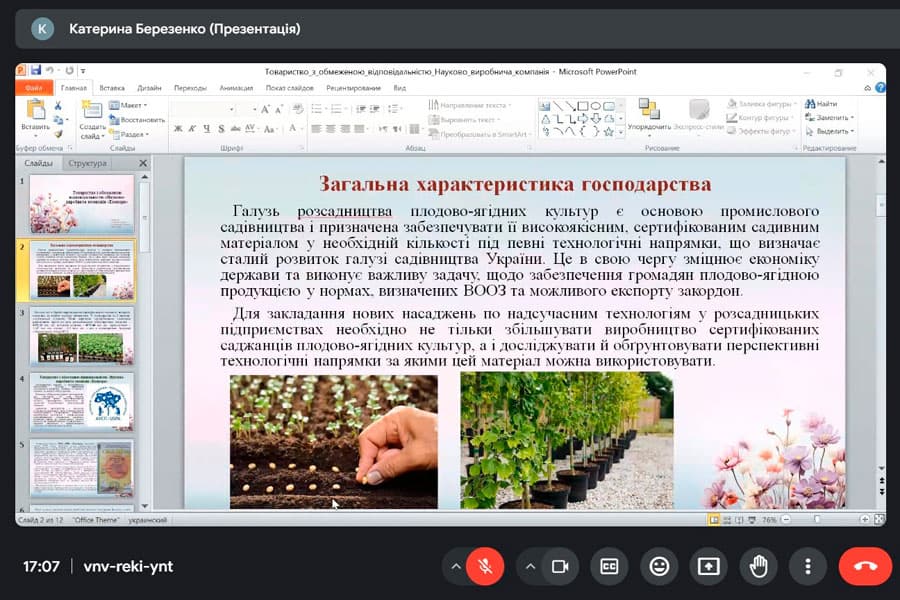This screenshot has height=600, width=900.
Task: Switch to the Вставка ribbon tab
Action: click(112, 87)
